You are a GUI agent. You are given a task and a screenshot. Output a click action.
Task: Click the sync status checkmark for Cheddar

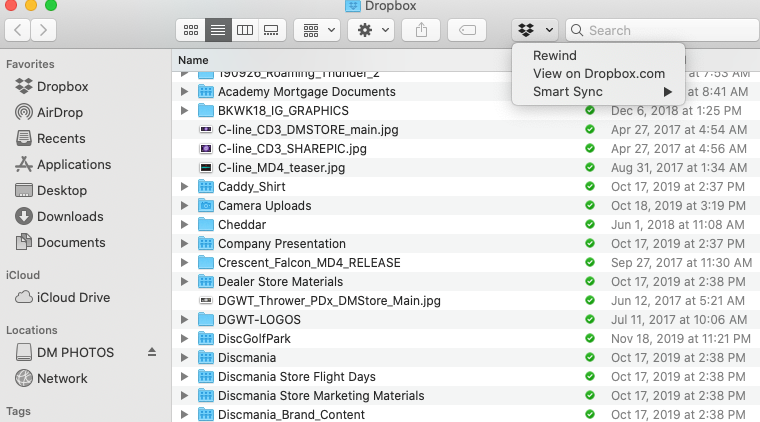tap(590, 224)
